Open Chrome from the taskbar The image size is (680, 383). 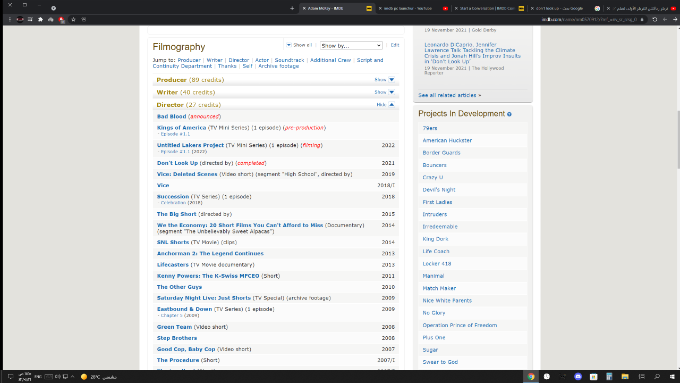[531, 376]
